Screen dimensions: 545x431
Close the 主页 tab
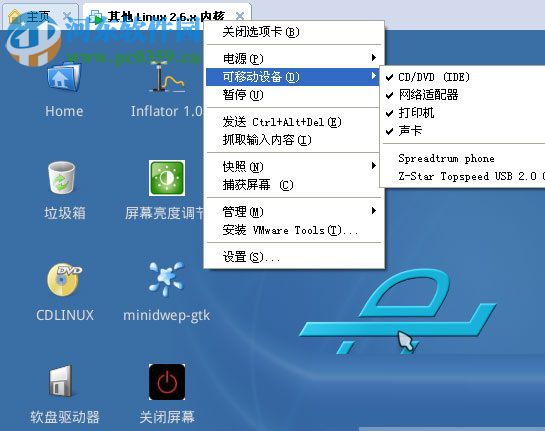tap(67, 16)
